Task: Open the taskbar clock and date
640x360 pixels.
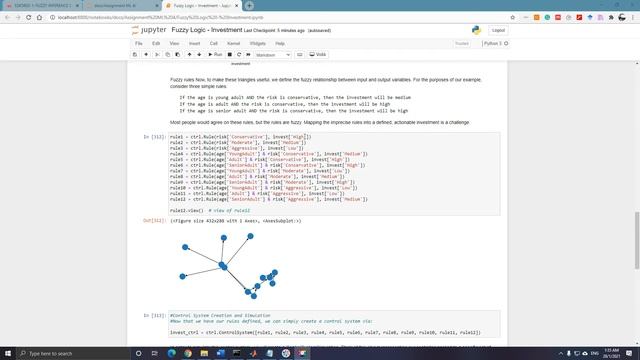Action: (x=611, y=353)
